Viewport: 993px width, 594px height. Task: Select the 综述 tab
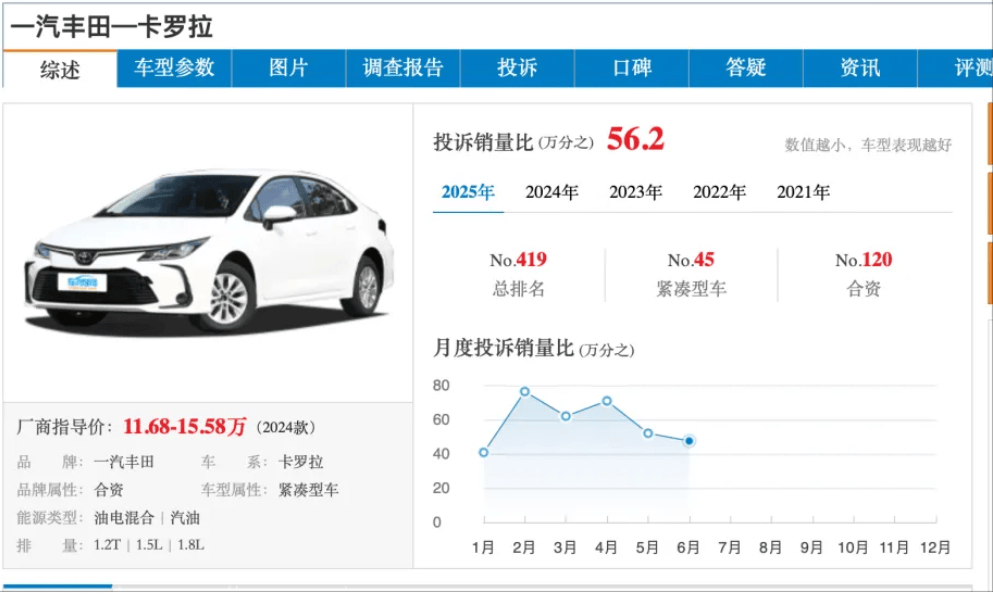(x=61, y=67)
